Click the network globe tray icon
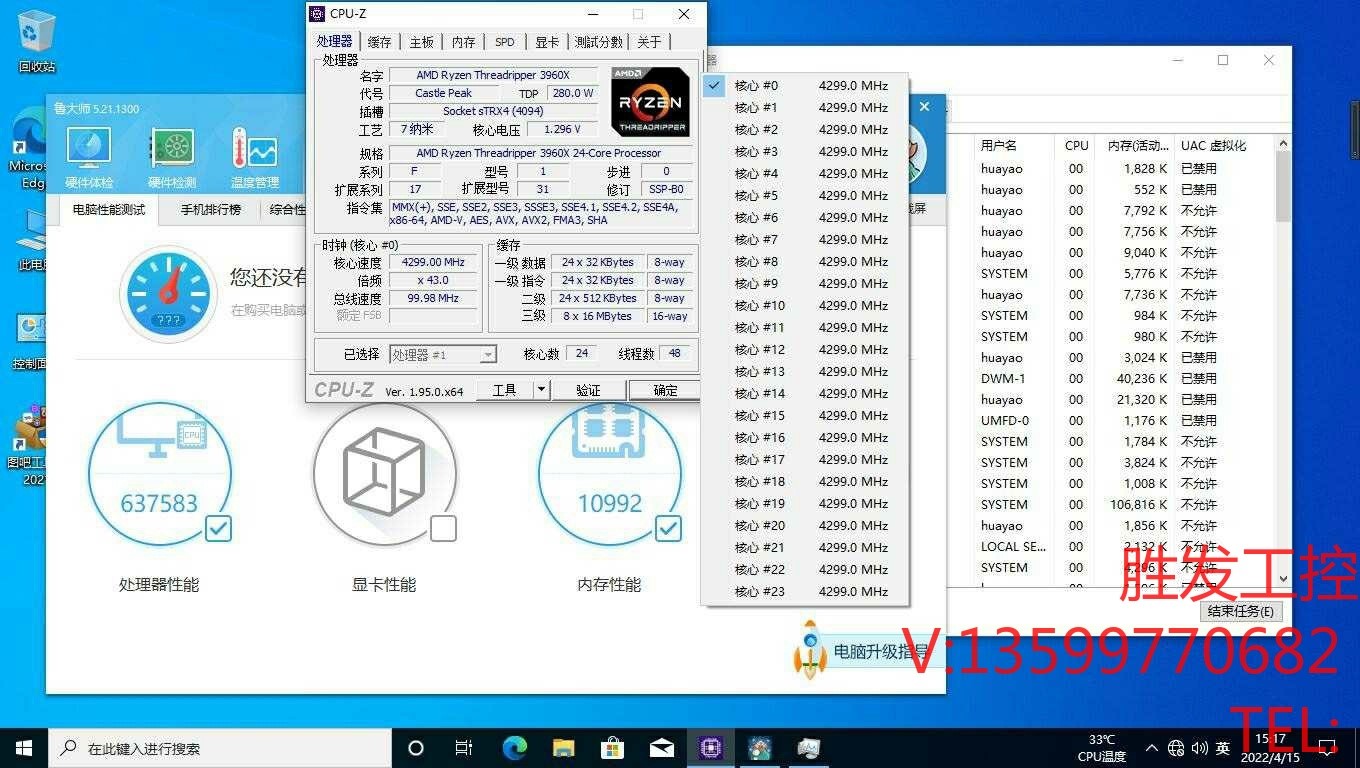The height and width of the screenshot is (768, 1360). tap(1176, 748)
